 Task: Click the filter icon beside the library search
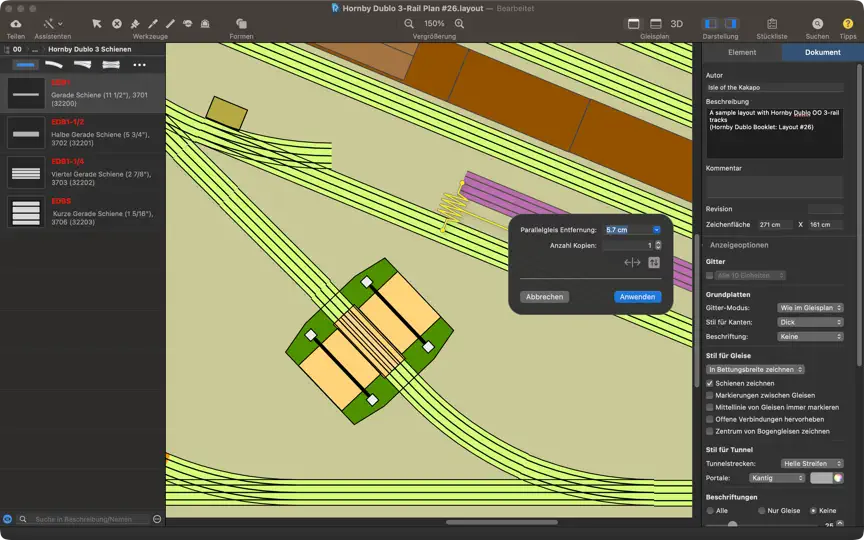coord(7,519)
